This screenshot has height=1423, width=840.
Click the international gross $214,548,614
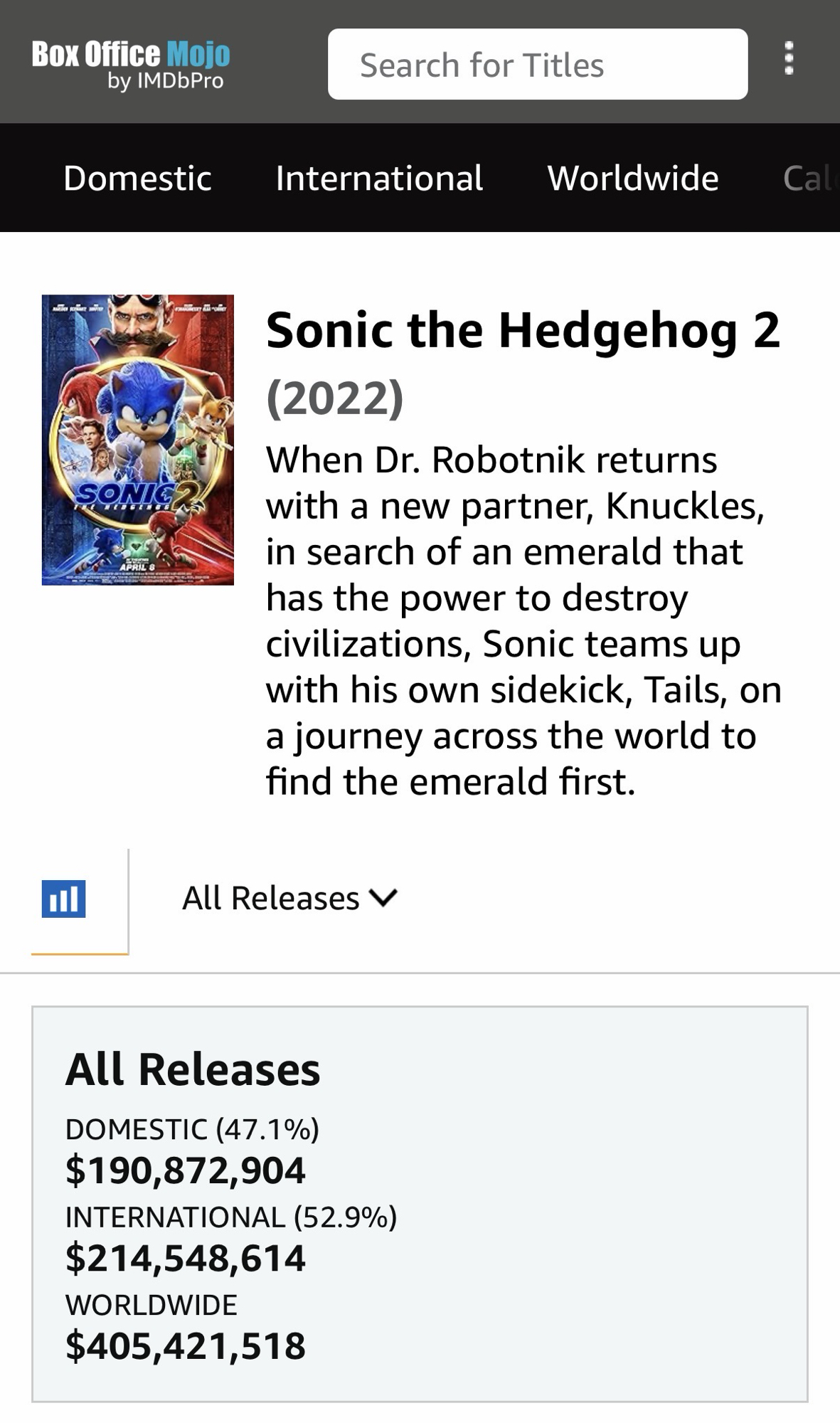click(x=186, y=1258)
